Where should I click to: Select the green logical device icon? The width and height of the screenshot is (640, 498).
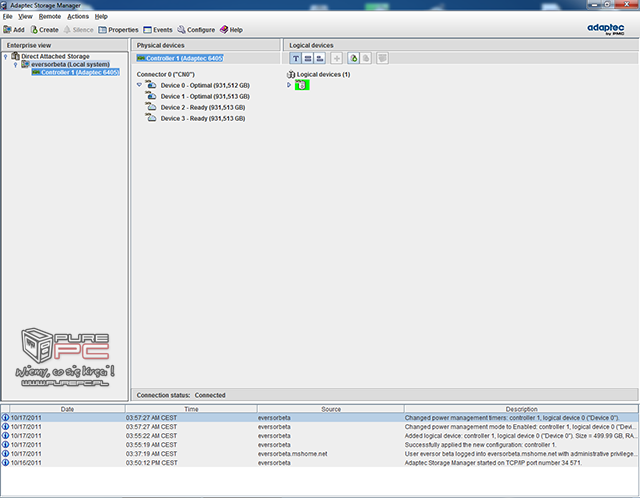(302, 85)
